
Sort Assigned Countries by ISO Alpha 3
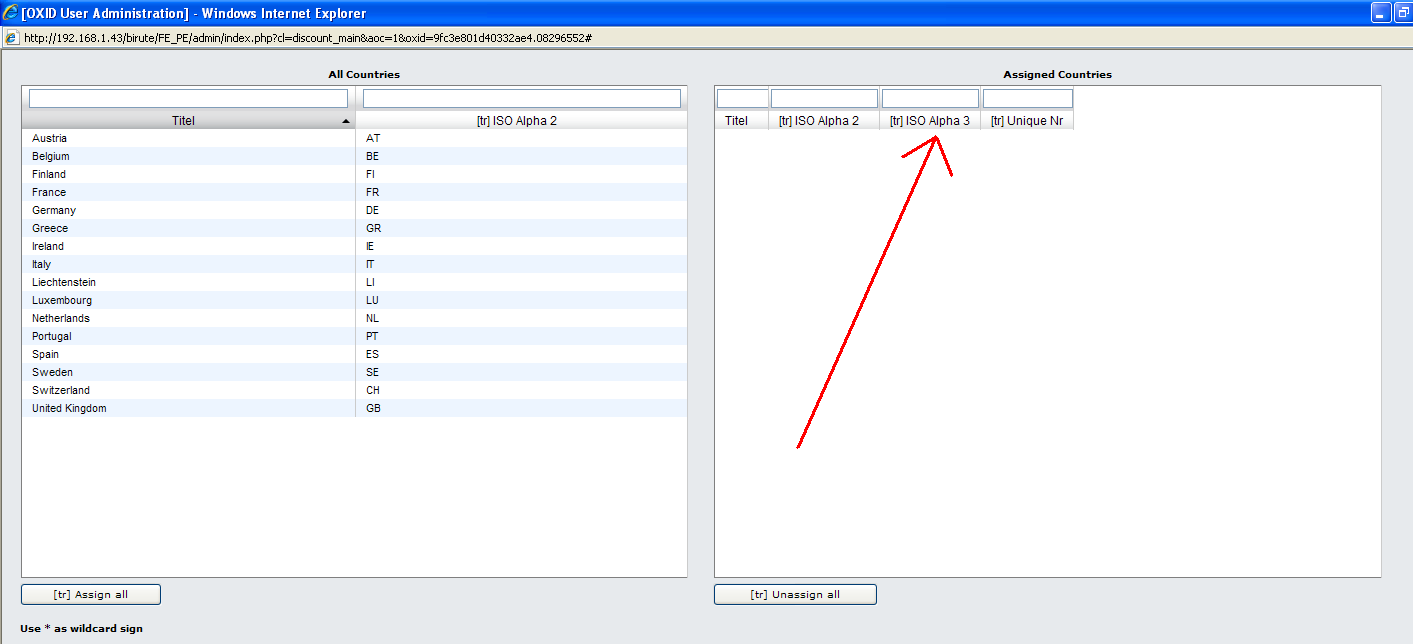coord(929,121)
